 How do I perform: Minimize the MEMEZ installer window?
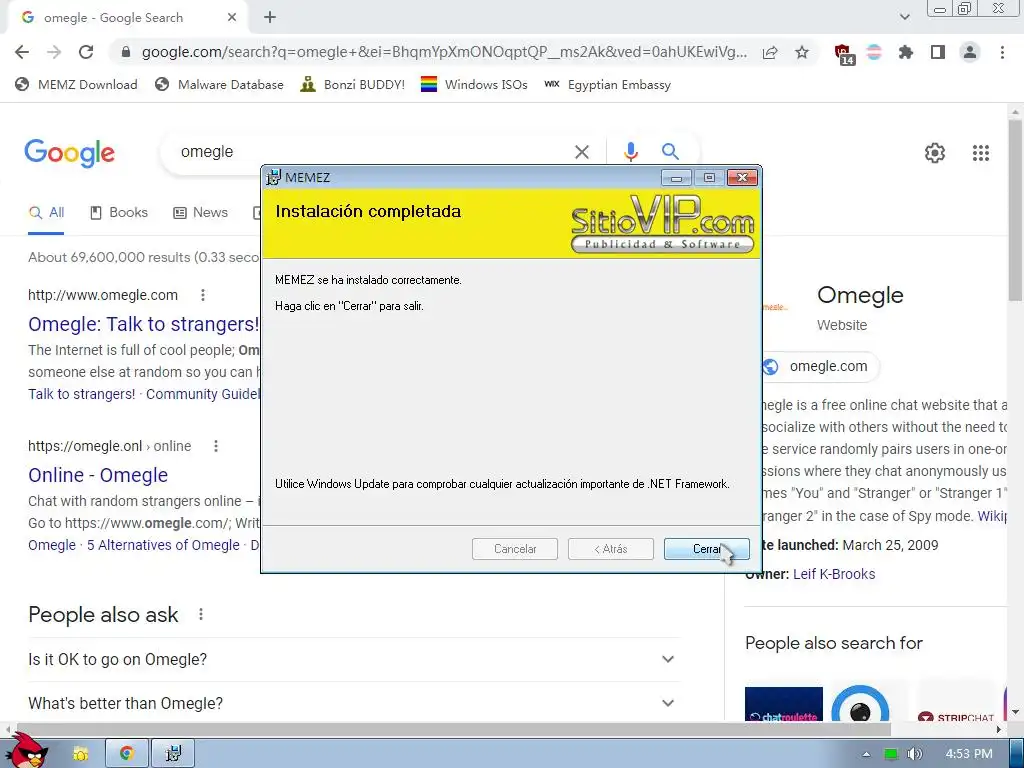676,178
